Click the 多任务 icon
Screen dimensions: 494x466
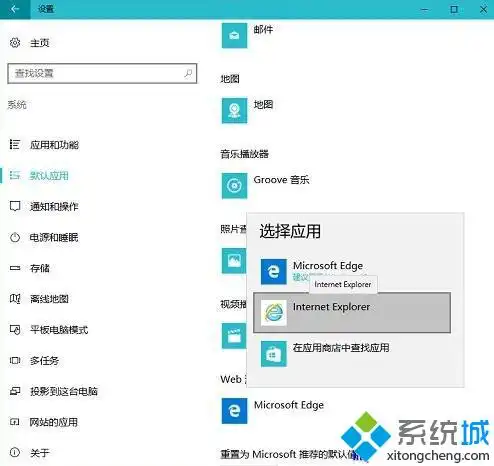(15, 360)
